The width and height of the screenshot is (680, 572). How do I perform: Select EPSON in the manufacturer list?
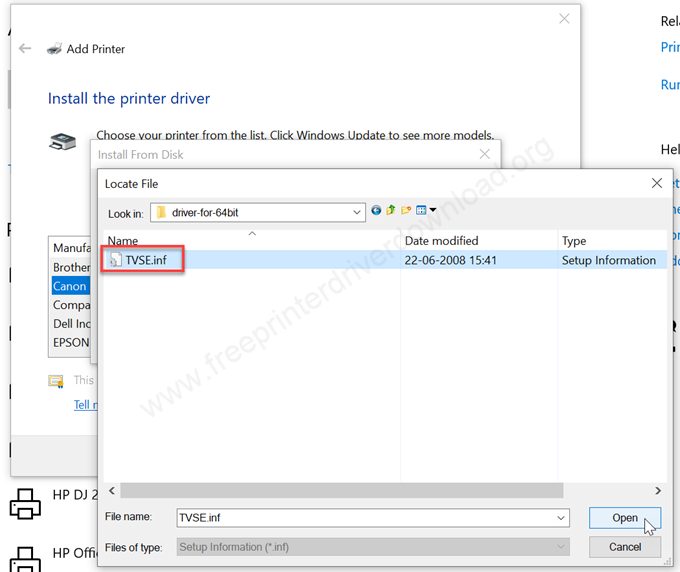(x=71, y=343)
